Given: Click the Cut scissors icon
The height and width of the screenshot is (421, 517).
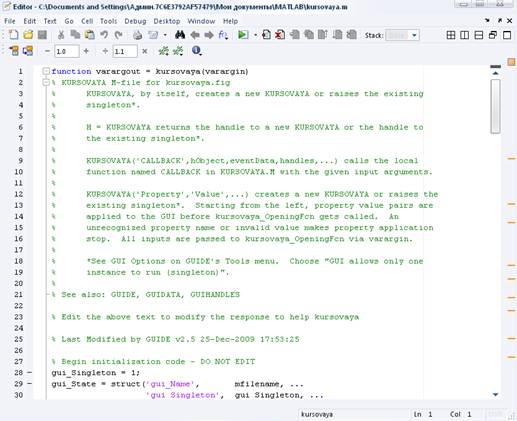Looking at the screenshot, I should (61, 35).
